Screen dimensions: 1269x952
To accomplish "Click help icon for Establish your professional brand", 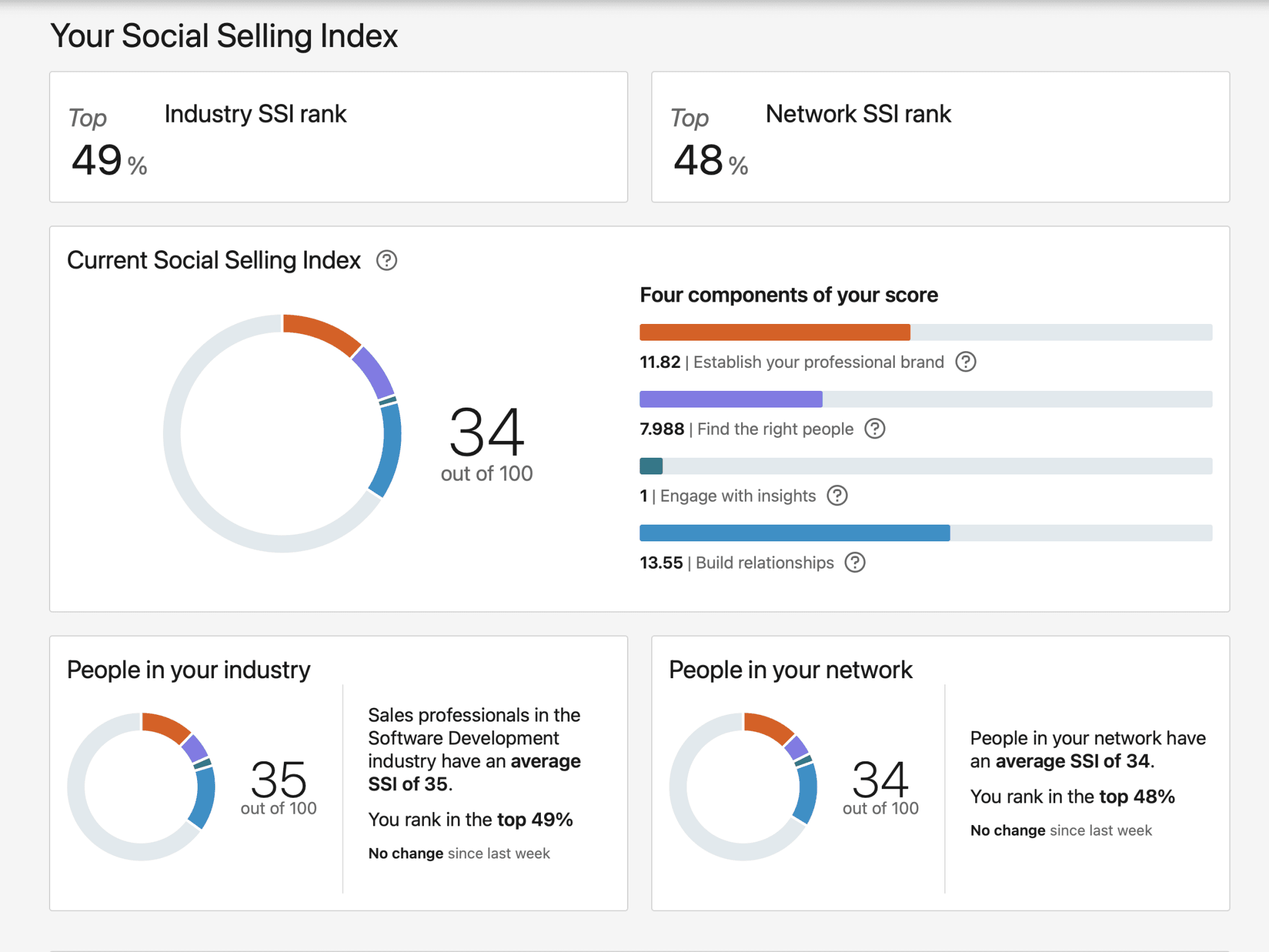I will (965, 362).
